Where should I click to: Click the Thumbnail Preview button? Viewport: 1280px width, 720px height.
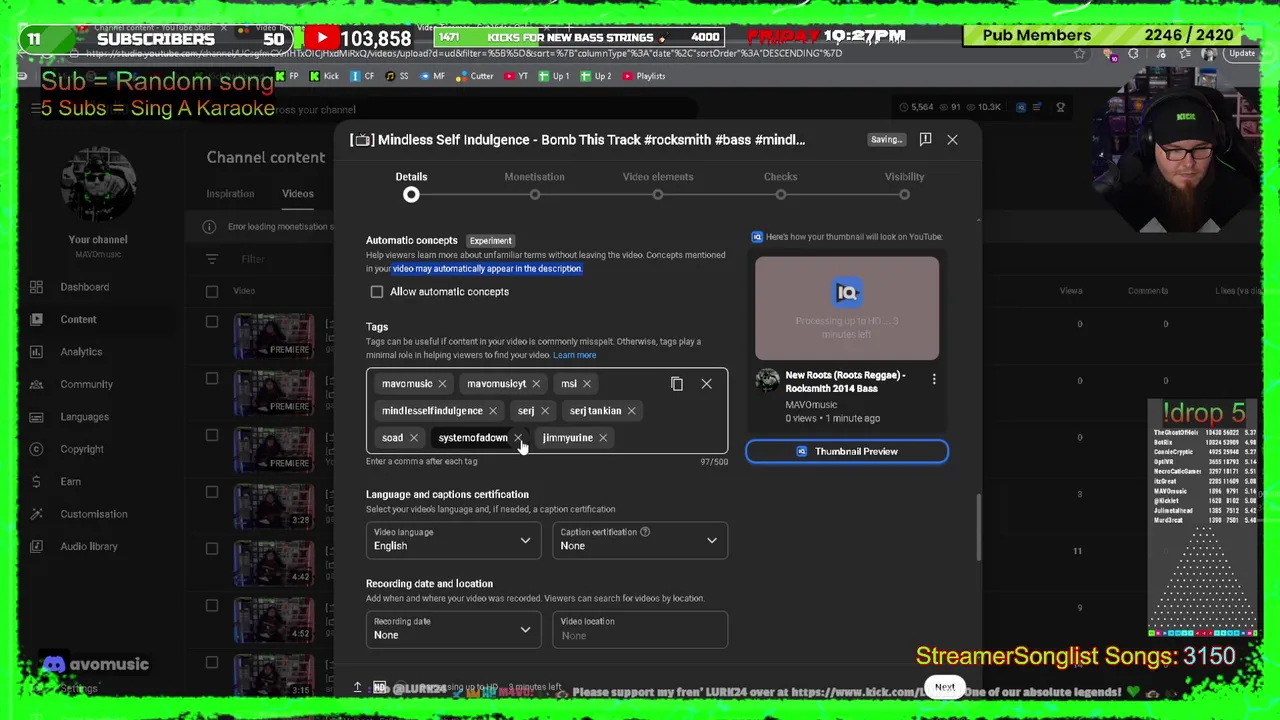(x=847, y=451)
